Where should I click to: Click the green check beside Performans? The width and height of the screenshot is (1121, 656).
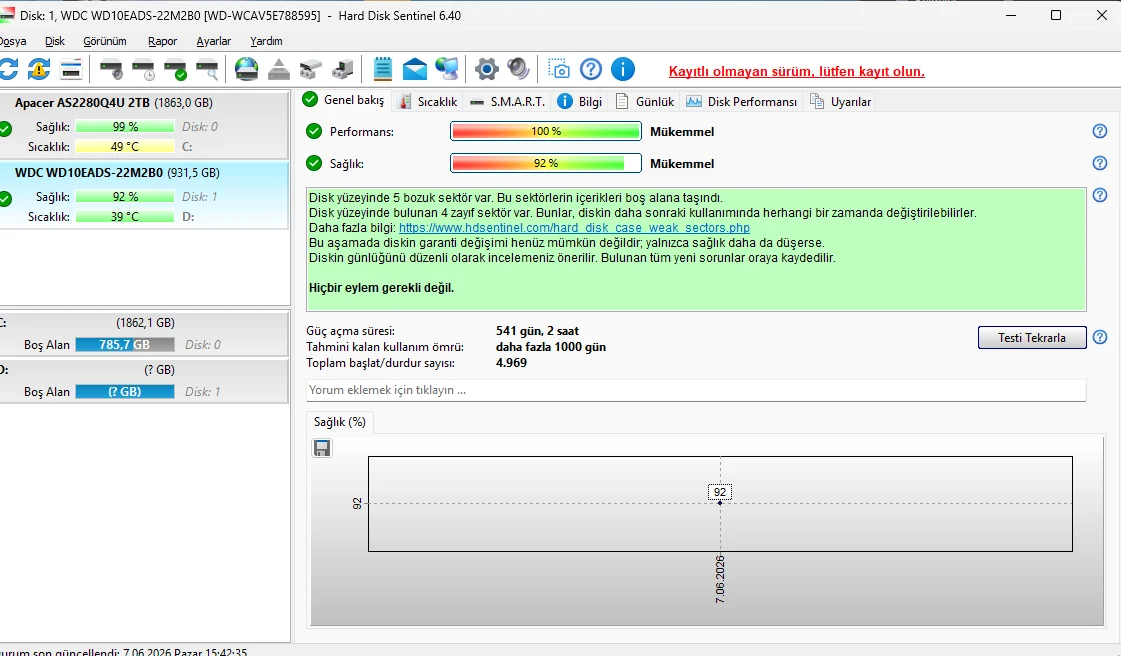coord(314,131)
